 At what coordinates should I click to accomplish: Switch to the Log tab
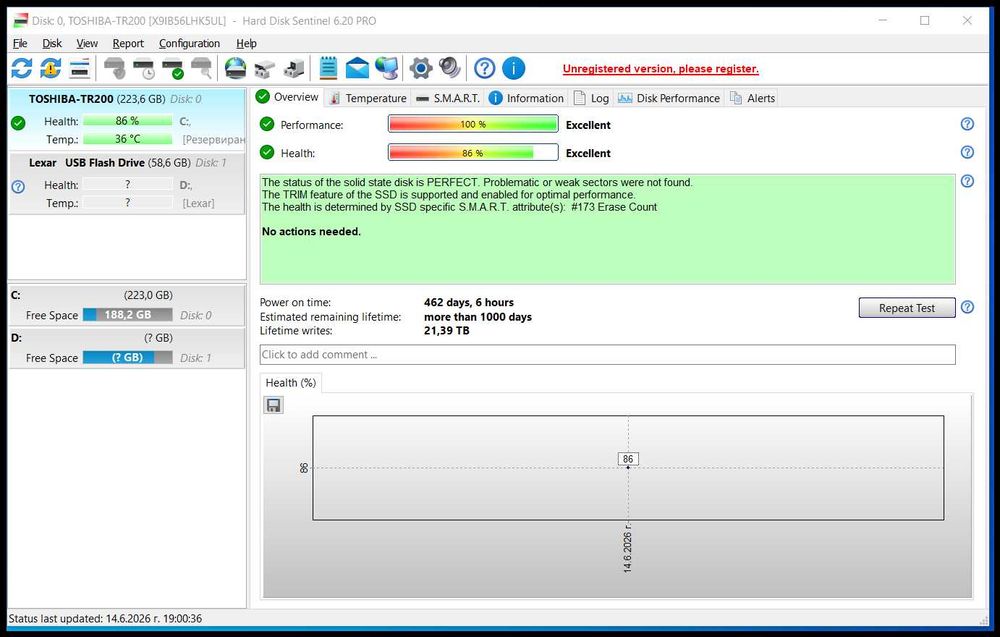pyautogui.click(x=591, y=98)
